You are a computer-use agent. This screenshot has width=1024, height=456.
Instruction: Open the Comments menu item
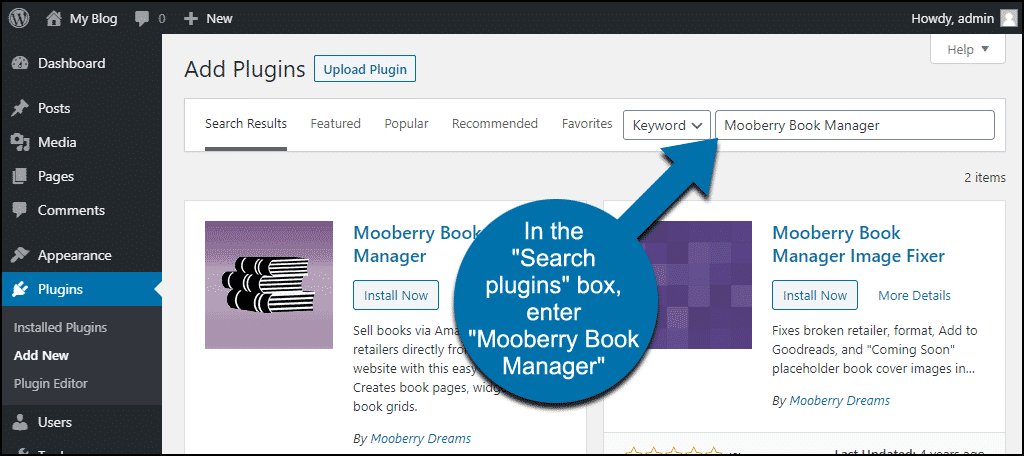pos(81,210)
